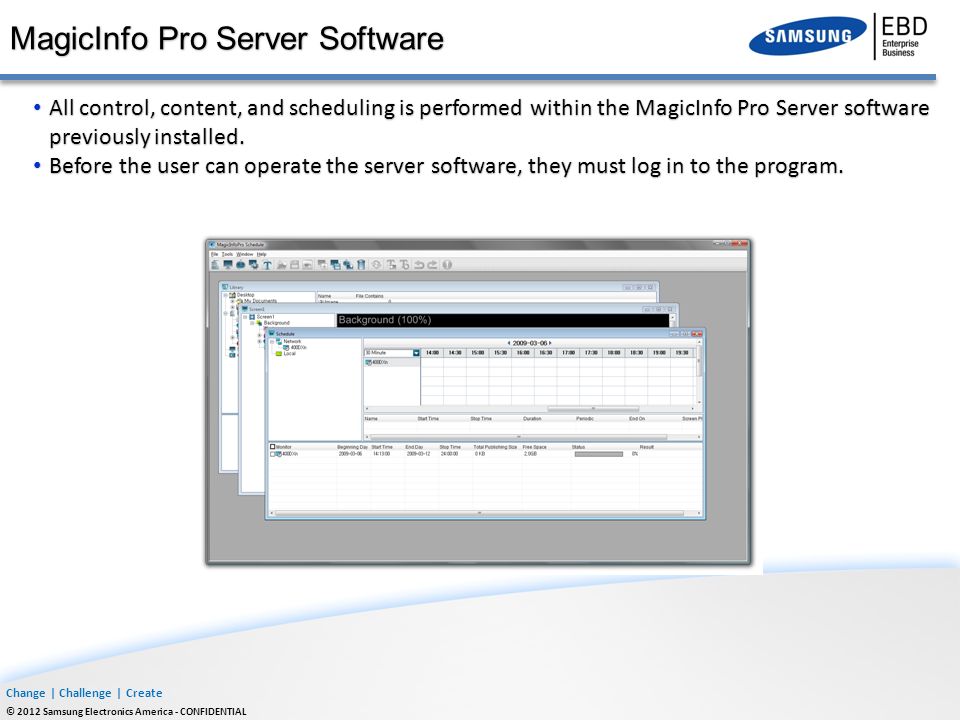960x720 pixels.
Task: Click the Schedule window title icon
Action: pyautogui.click(x=272, y=334)
